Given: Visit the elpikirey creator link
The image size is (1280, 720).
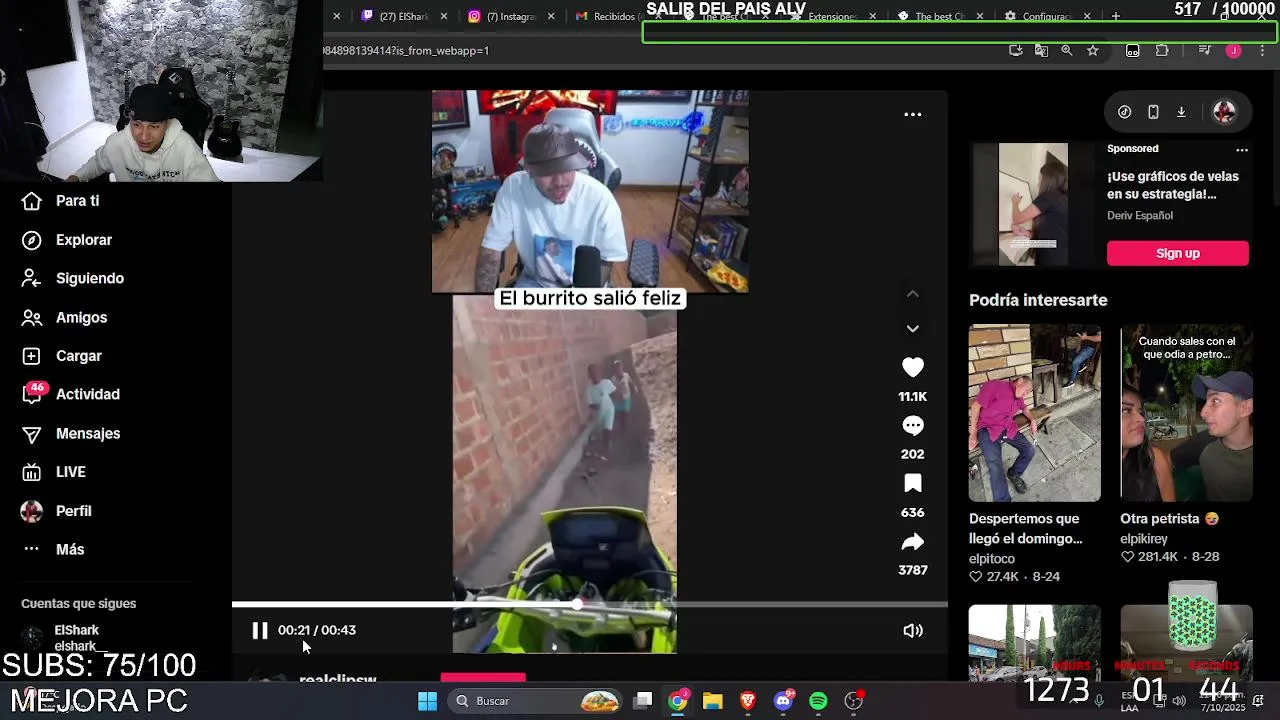Looking at the screenshot, I should 1144,539.
